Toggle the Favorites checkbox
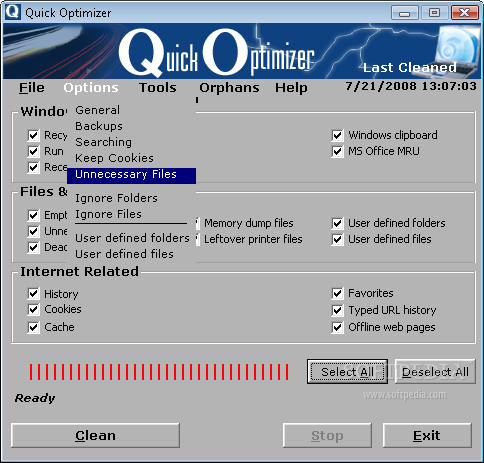The height and width of the screenshot is (463, 484). (337, 293)
